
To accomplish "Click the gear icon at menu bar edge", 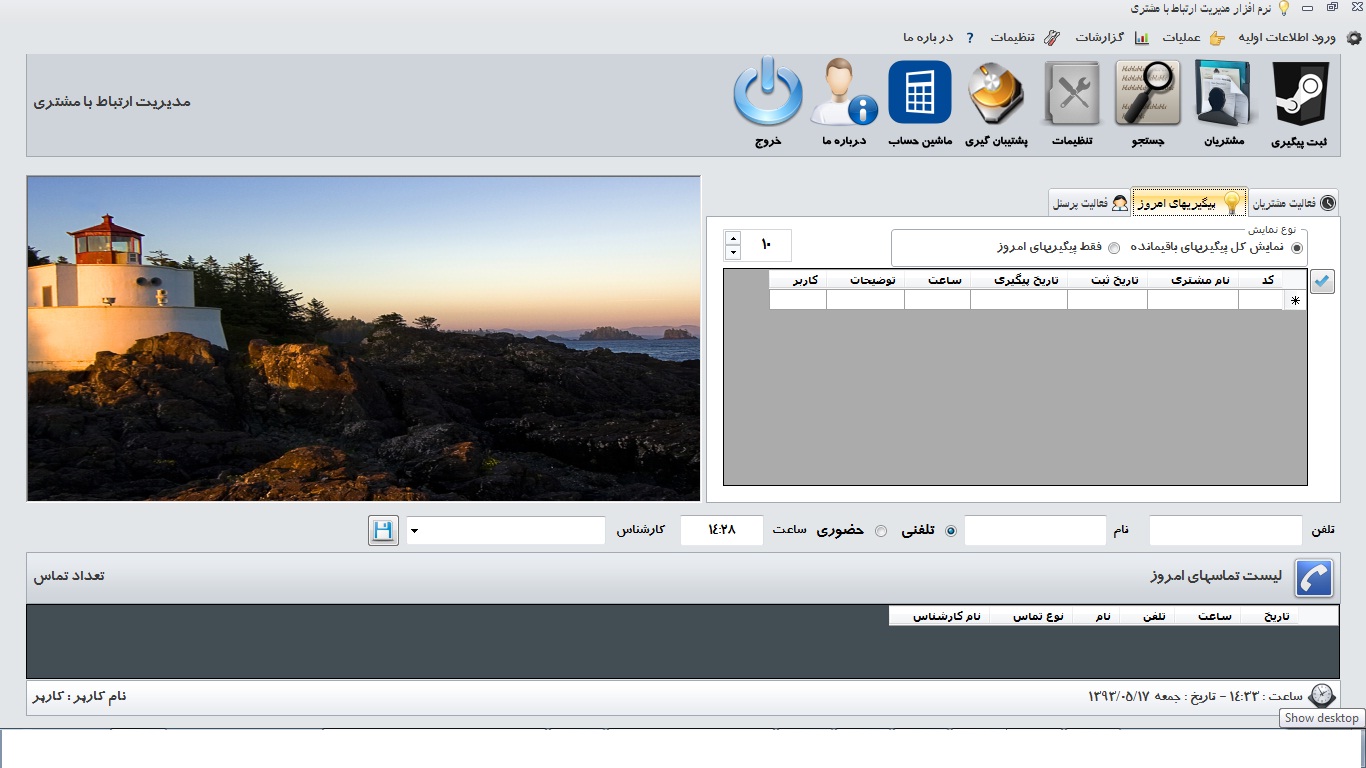I will click(x=1354, y=38).
